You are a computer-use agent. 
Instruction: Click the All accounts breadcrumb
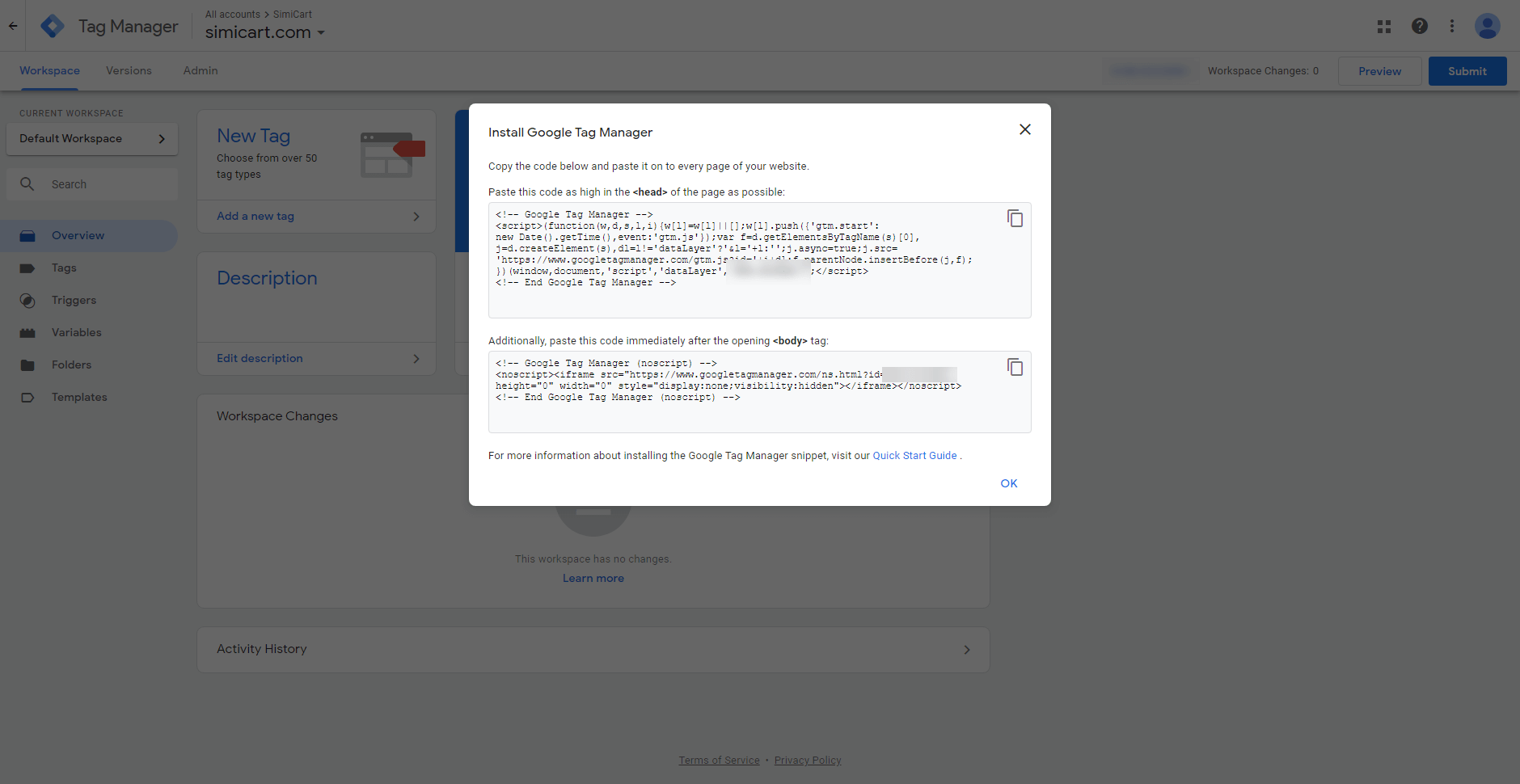(x=233, y=15)
